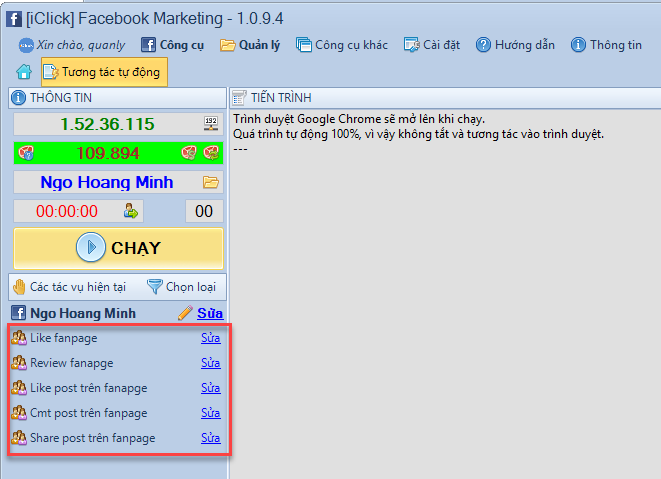Select the Review fanapge task row
This screenshot has height=479, width=661.
click(116, 363)
